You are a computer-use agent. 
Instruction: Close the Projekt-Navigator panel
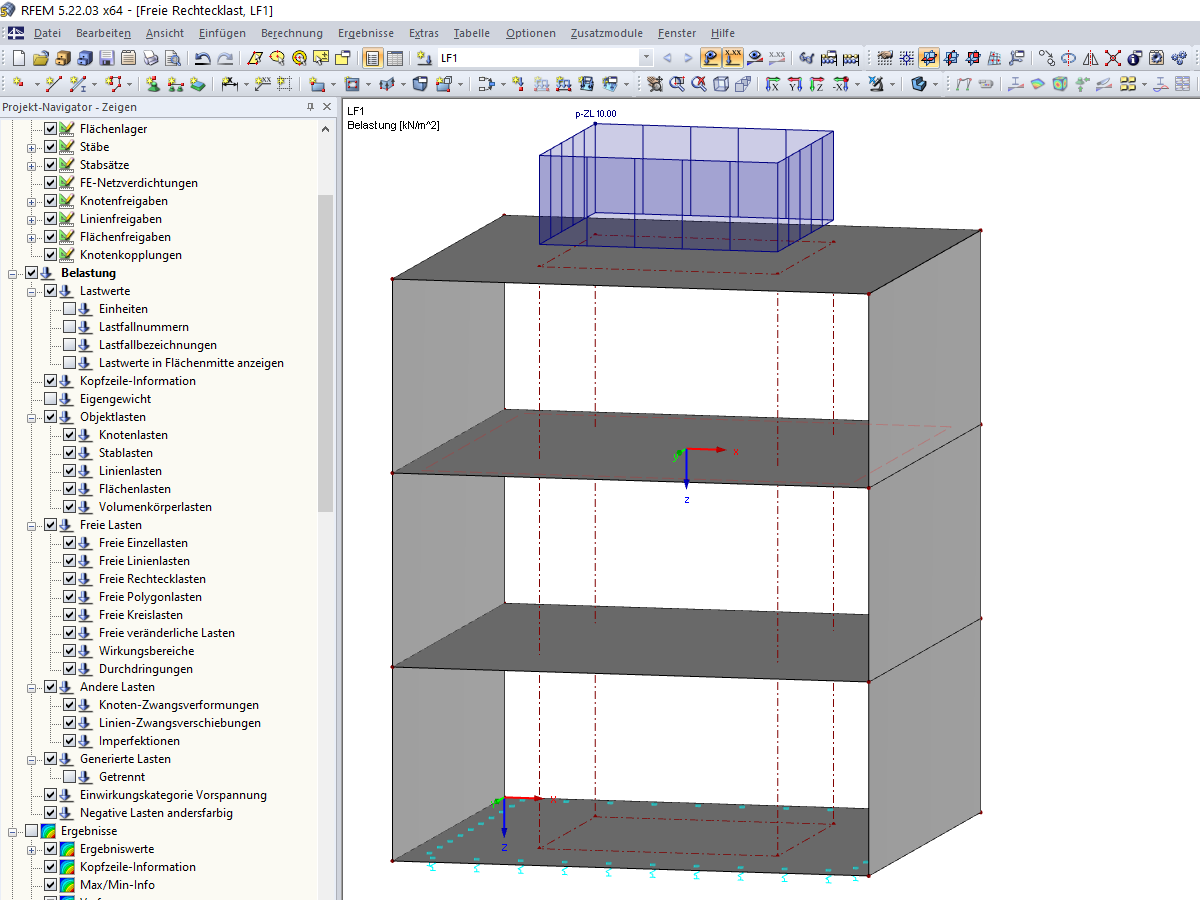point(326,107)
